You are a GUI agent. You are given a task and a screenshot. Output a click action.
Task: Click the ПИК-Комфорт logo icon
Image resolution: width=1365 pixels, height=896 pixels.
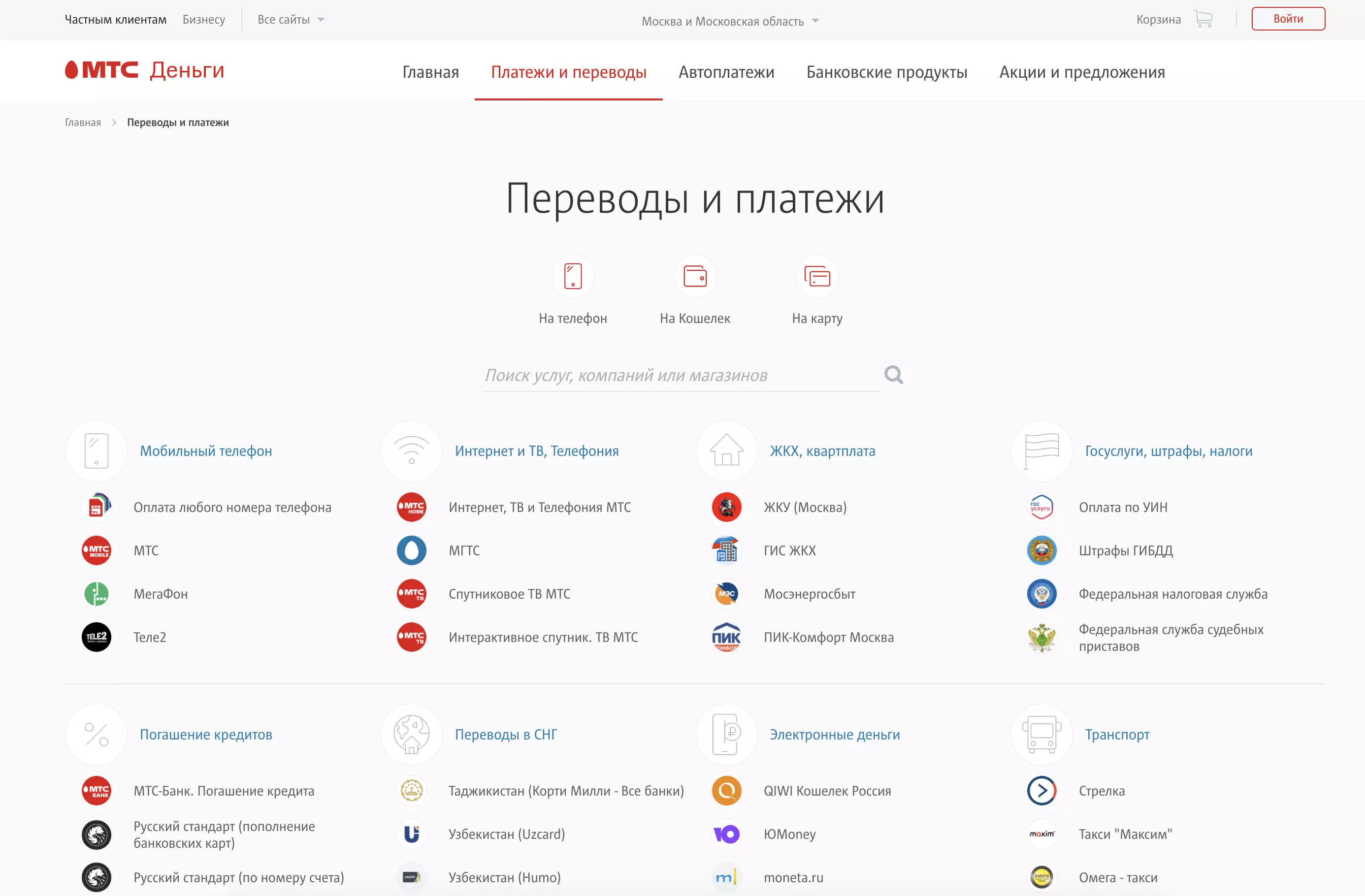point(727,637)
